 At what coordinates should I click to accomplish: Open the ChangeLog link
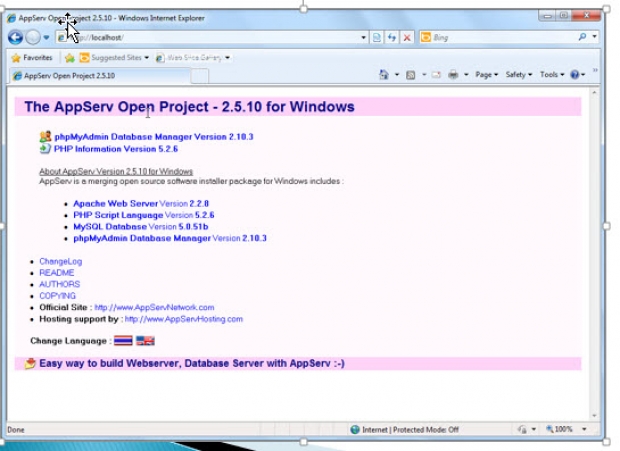pyautogui.click(x=60, y=261)
